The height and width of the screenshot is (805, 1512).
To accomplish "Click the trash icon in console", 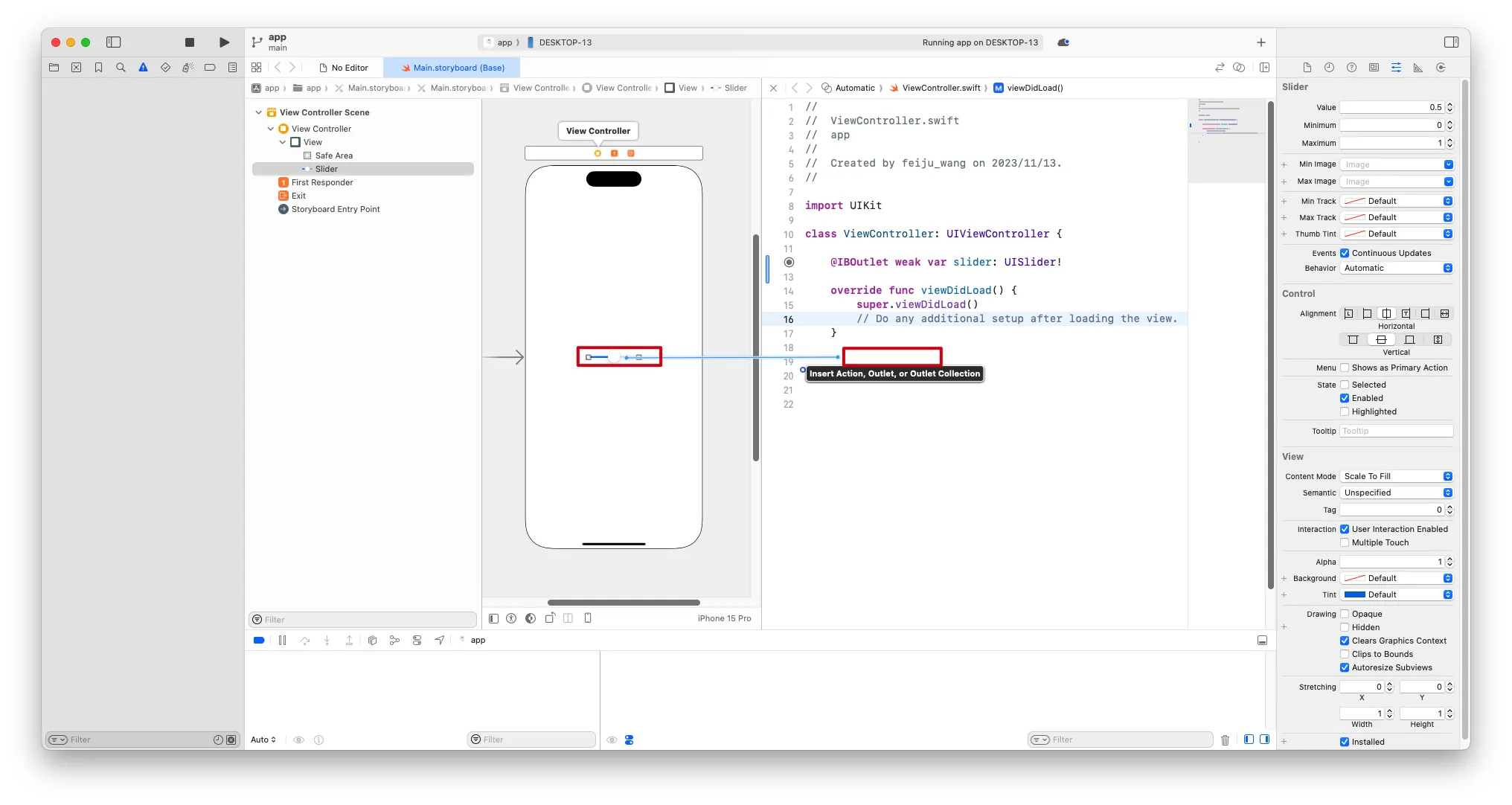I will pyautogui.click(x=1225, y=740).
